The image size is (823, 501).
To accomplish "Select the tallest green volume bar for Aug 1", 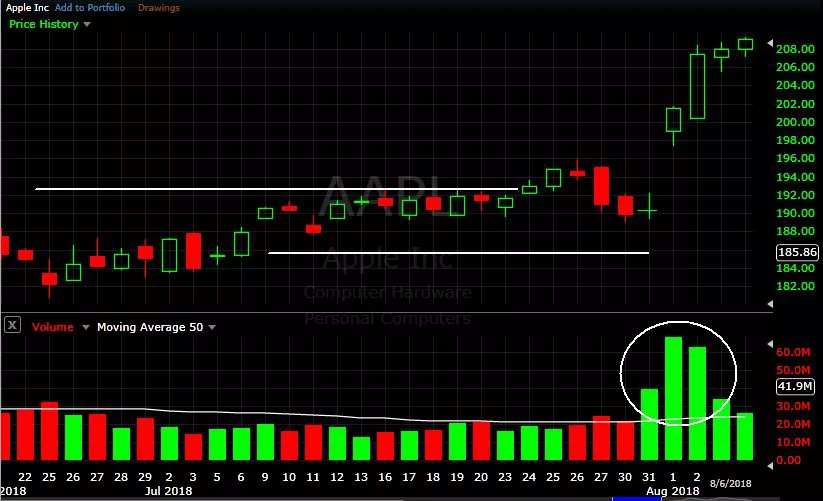I will (673, 399).
